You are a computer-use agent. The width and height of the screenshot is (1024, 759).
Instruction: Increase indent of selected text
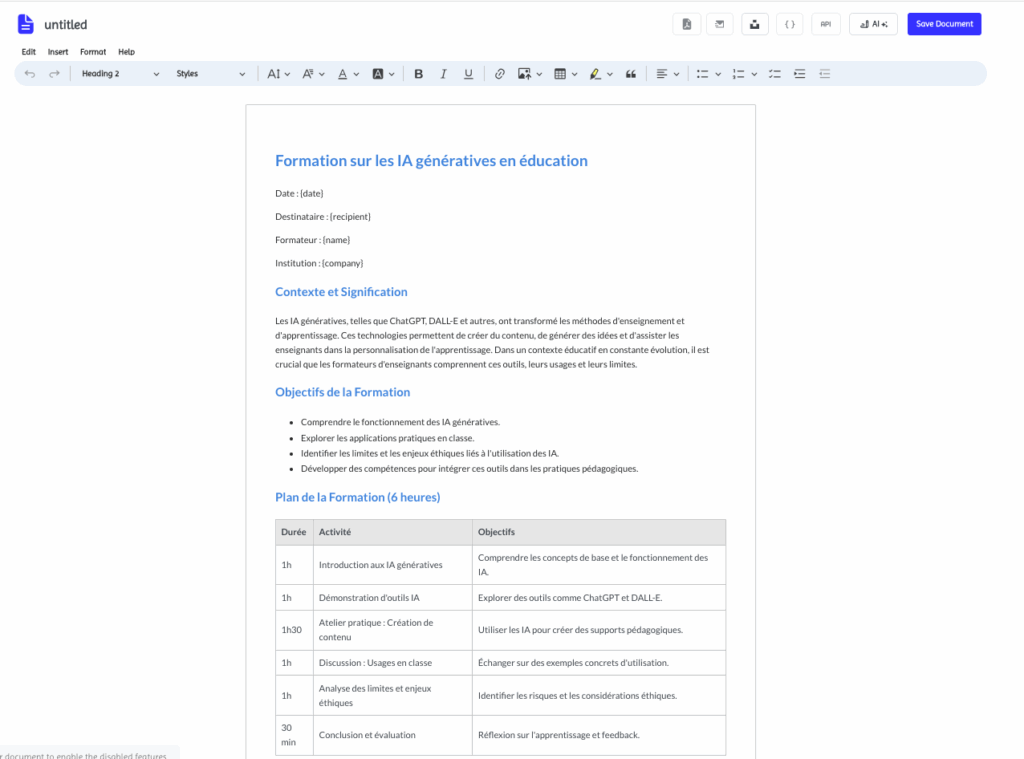pyautogui.click(x=799, y=74)
